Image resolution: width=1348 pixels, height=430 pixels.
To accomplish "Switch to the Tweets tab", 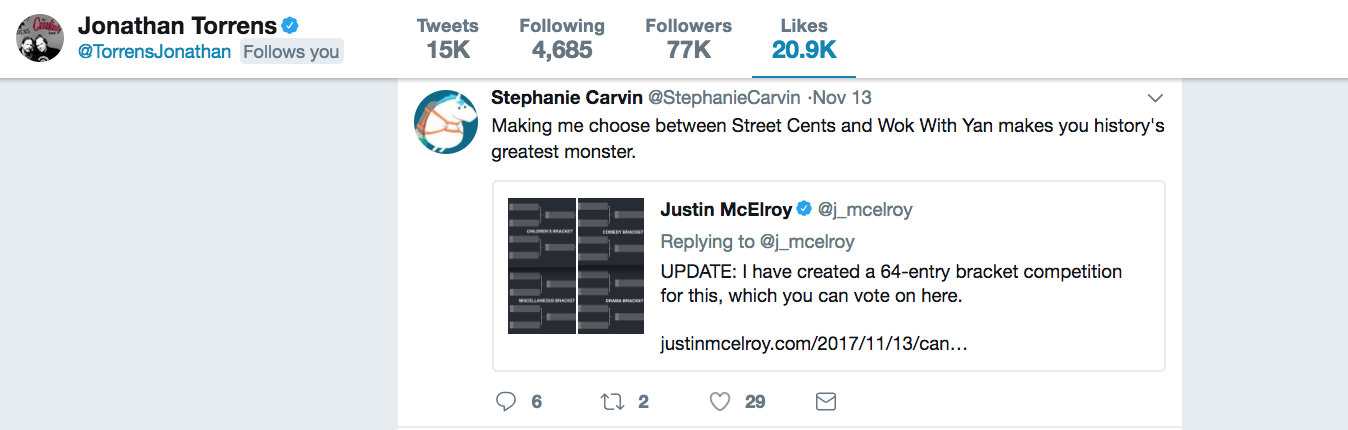I will tap(447, 38).
